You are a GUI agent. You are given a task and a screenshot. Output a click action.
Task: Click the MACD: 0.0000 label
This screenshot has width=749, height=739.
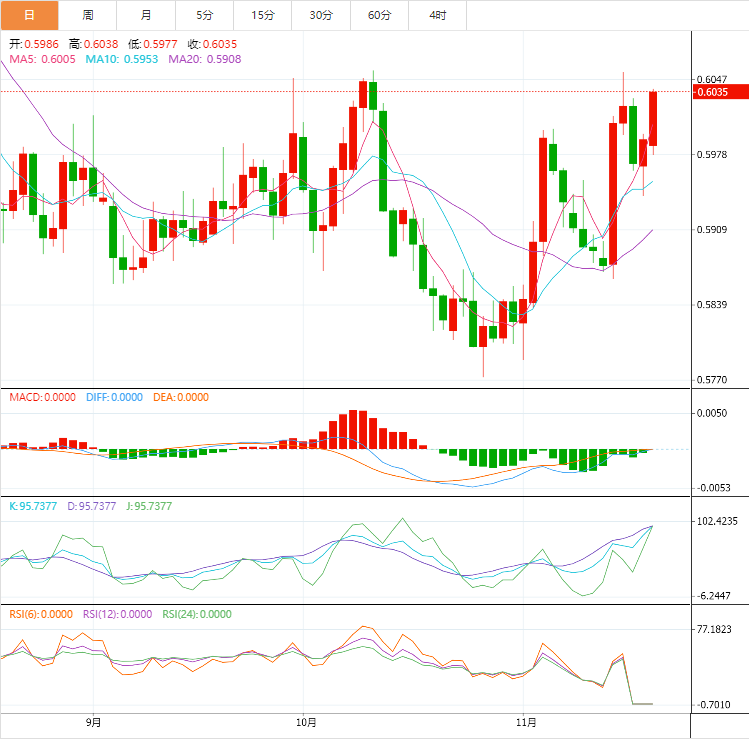[42, 397]
